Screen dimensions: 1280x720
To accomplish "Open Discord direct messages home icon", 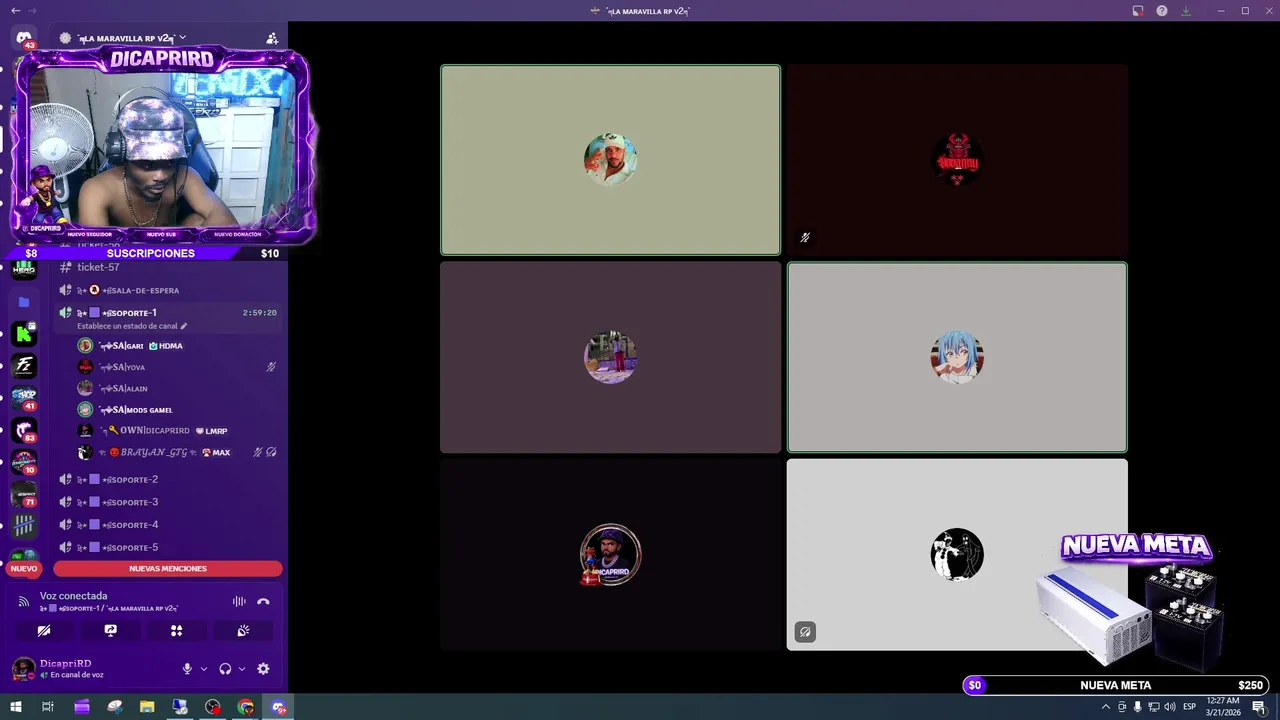I will pyautogui.click(x=24, y=38).
